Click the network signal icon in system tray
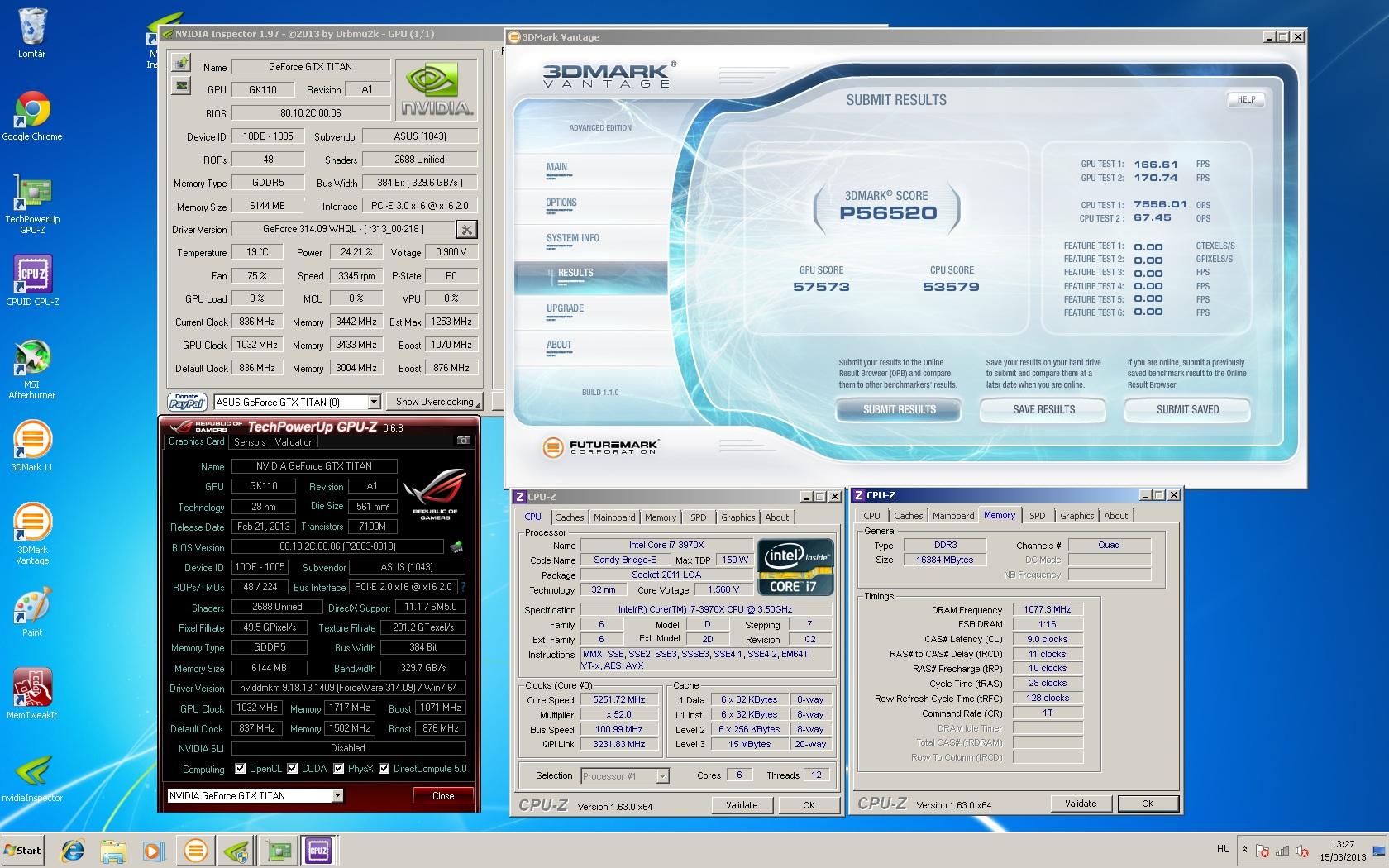The image size is (1389, 868). tap(1283, 851)
